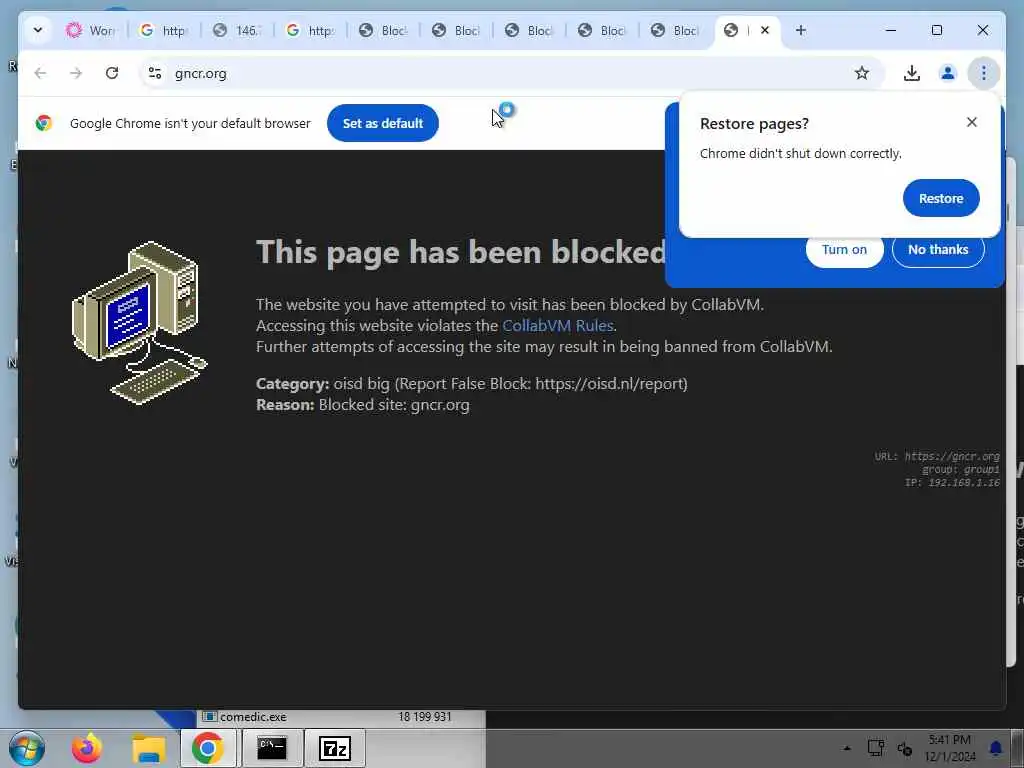
Task: Open the clock showing 5:41 PM
Action: pos(950,748)
